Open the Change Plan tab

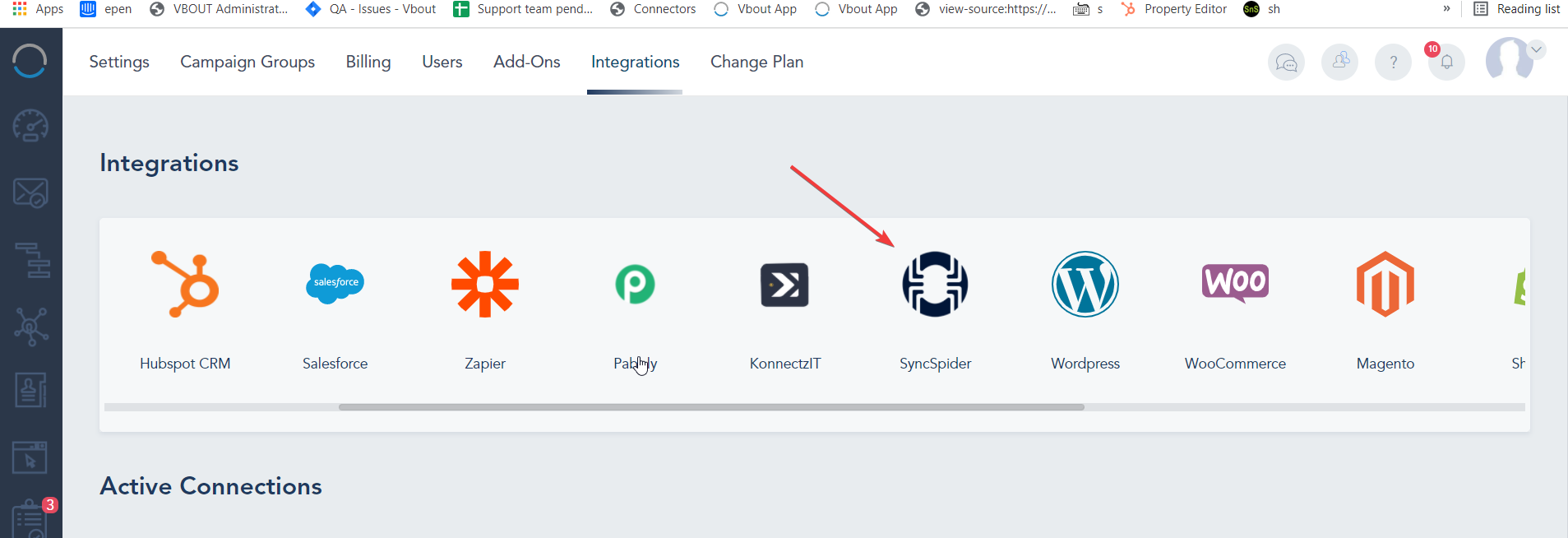[x=756, y=62]
